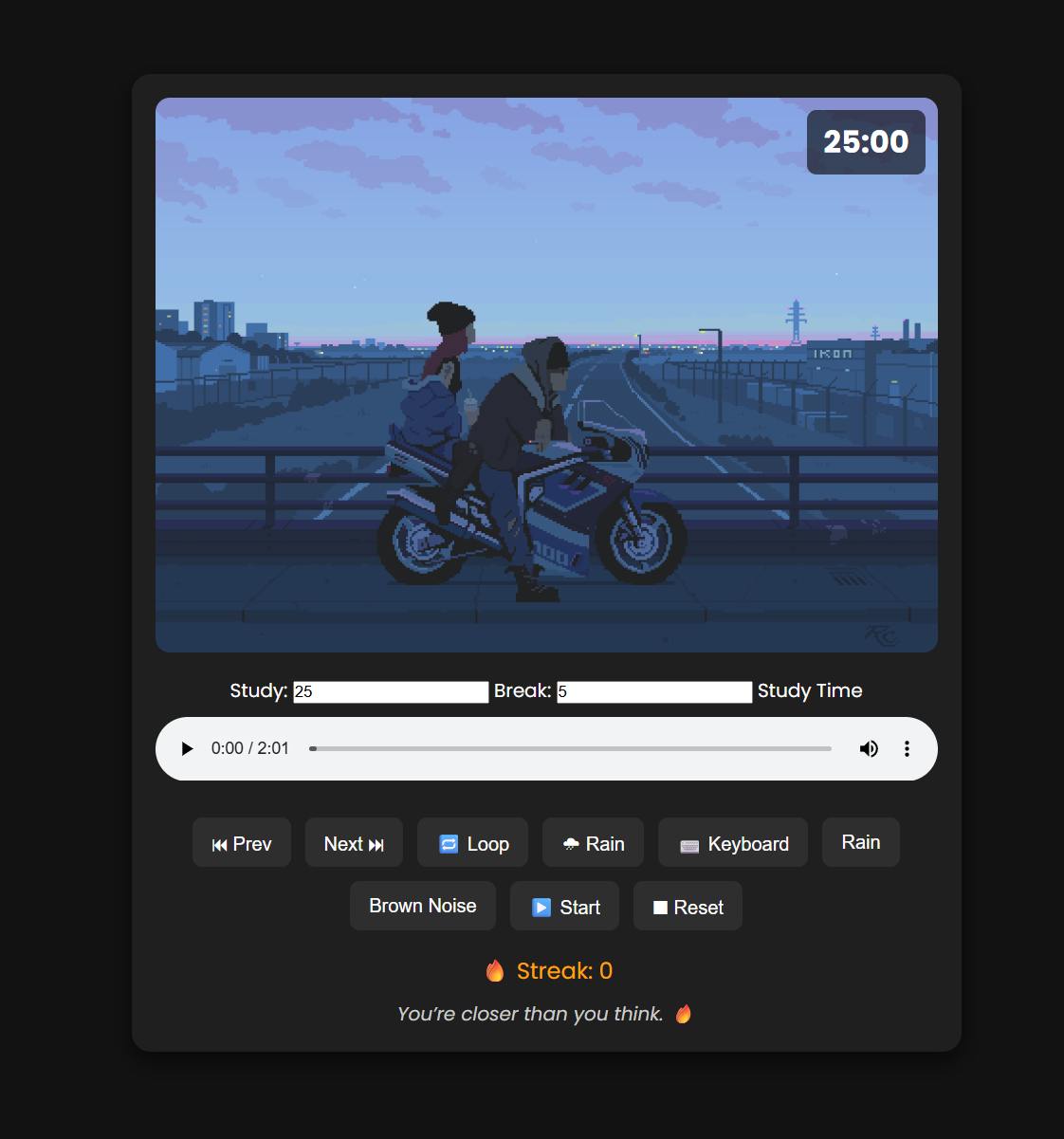Click the audio progress bar
Screen dimensions: 1064x1139
point(570,749)
